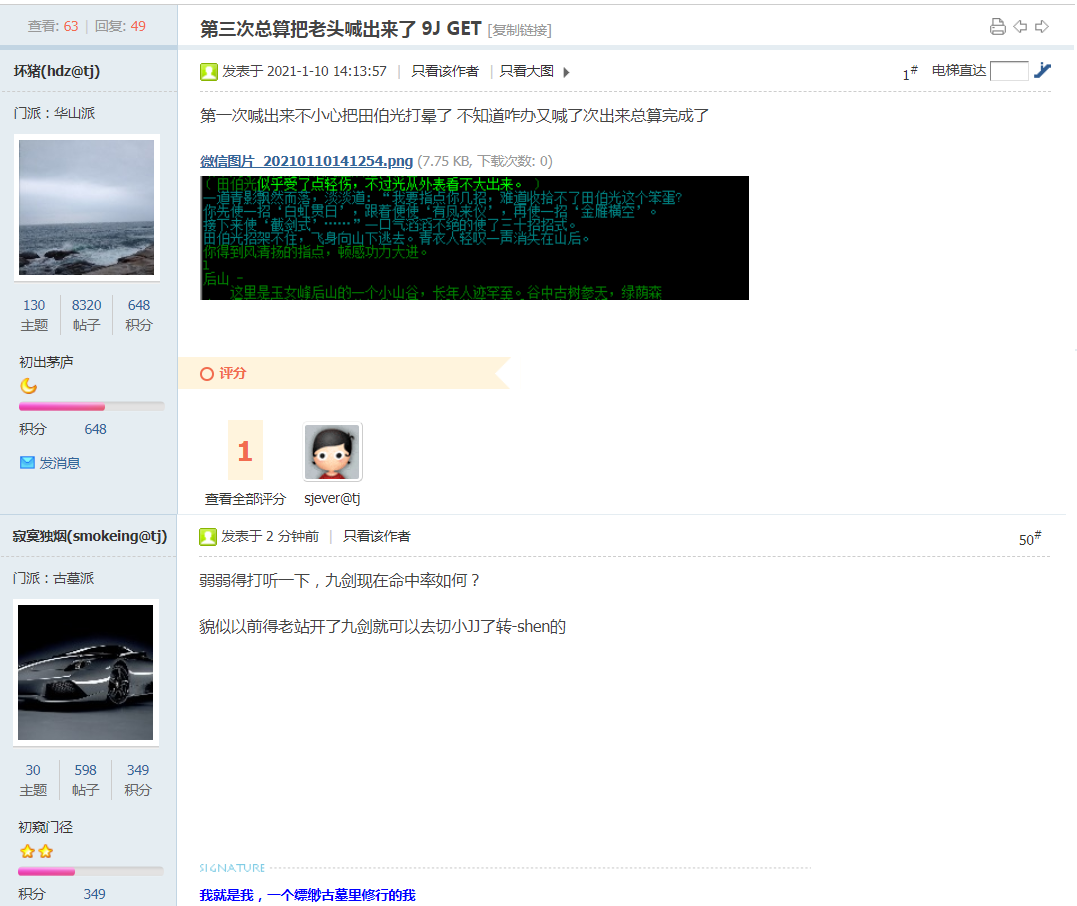Copy thread link via 复制链接
The image size is (1077, 906).
point(519,30)
